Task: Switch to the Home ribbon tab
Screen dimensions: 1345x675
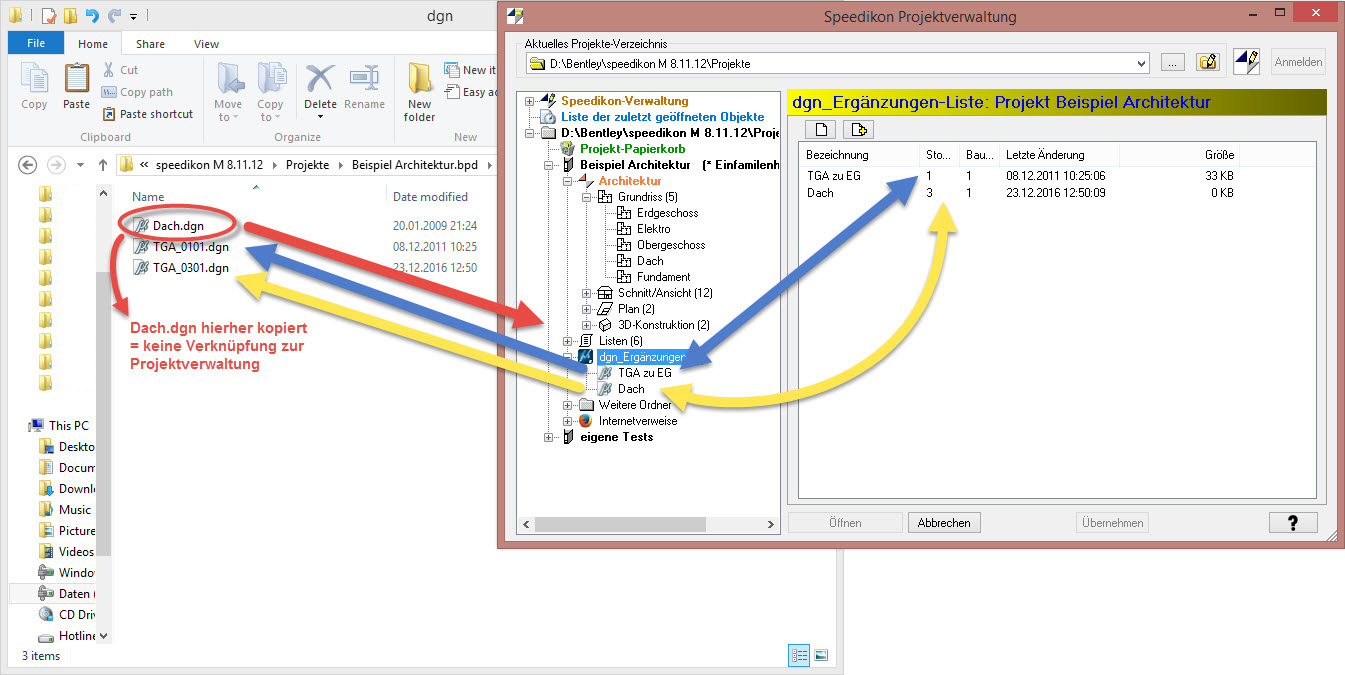Action: (93, 44)
